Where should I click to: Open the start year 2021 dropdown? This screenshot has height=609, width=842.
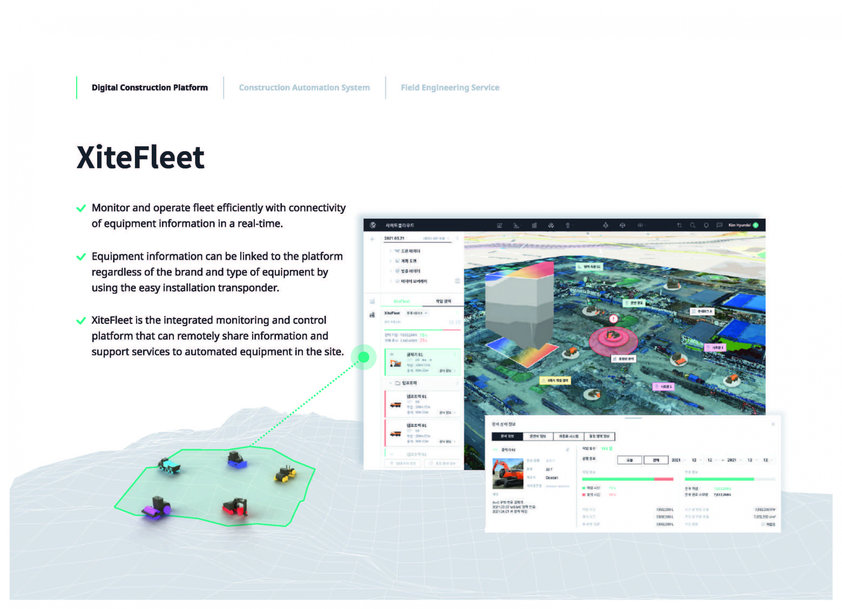click(679, 460)
